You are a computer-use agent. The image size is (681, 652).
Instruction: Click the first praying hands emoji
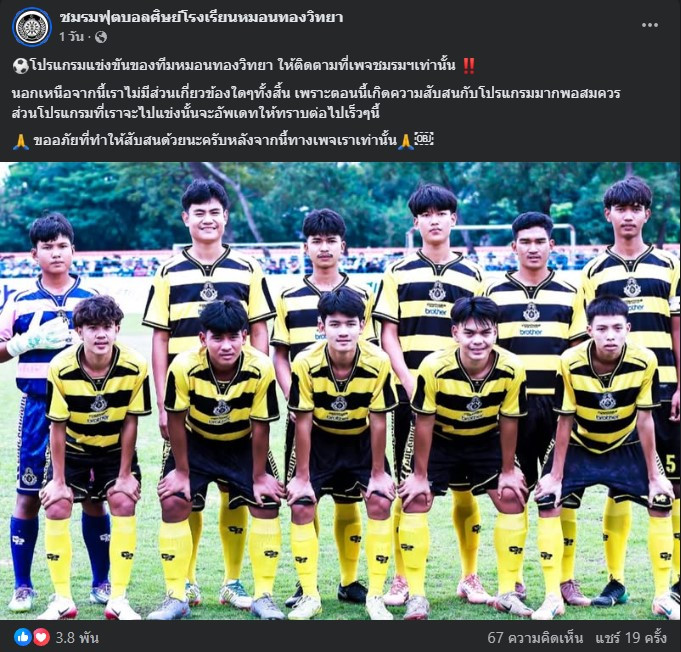[x=20, y=141]
